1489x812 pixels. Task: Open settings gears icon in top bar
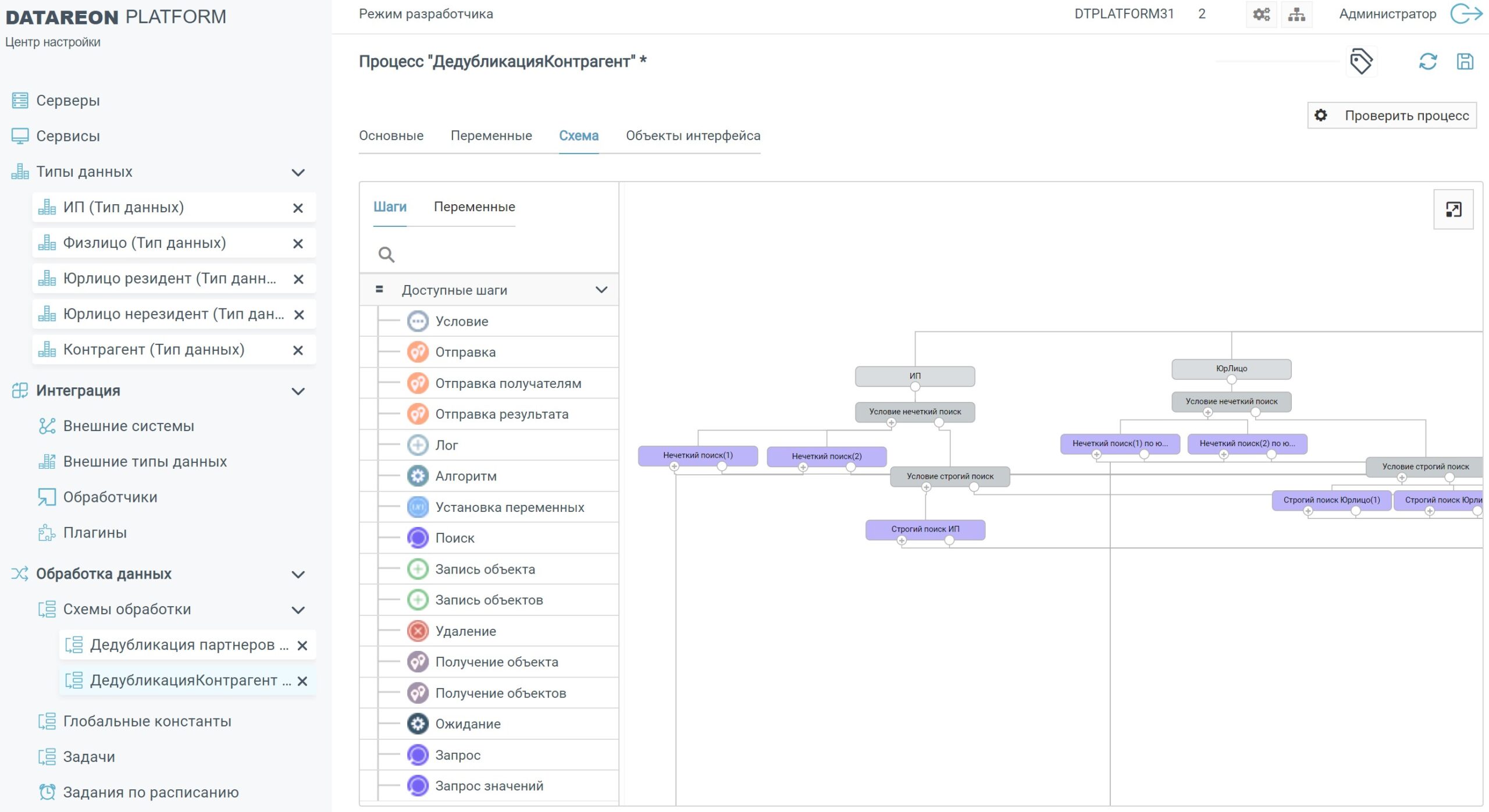point(1261,14)
